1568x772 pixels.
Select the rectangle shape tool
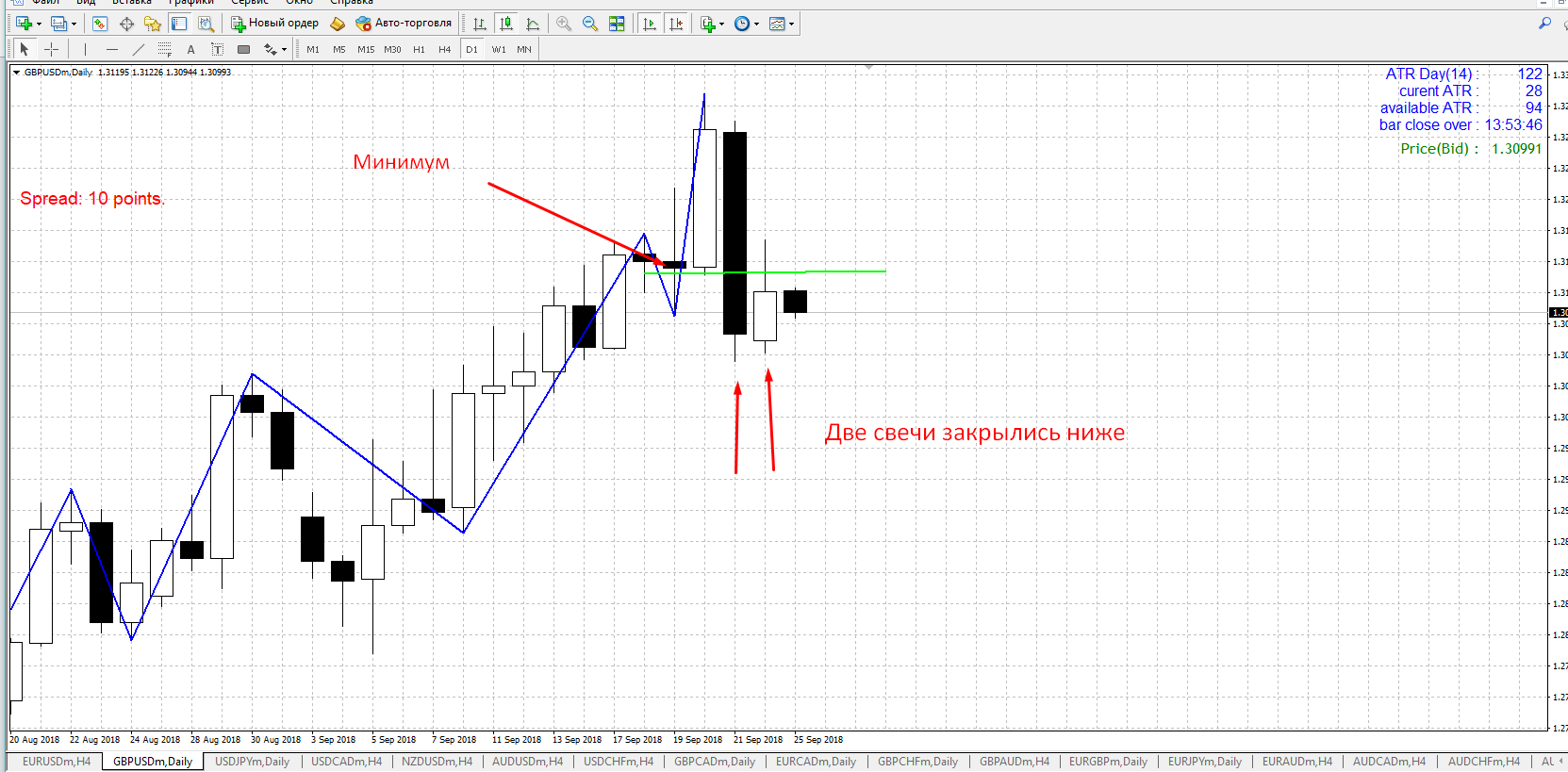coord(243,49)
